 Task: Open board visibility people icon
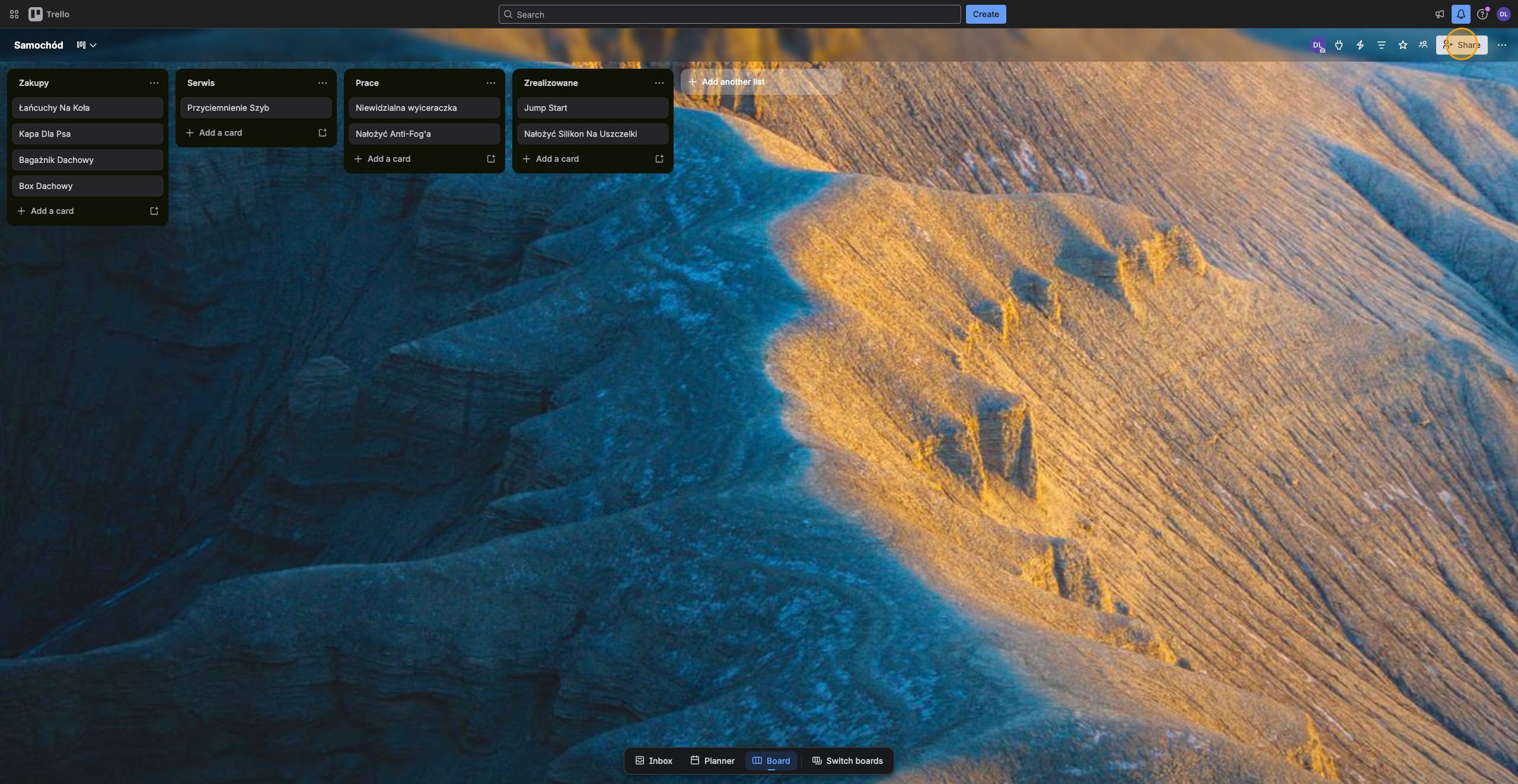tap(1423, 44)
